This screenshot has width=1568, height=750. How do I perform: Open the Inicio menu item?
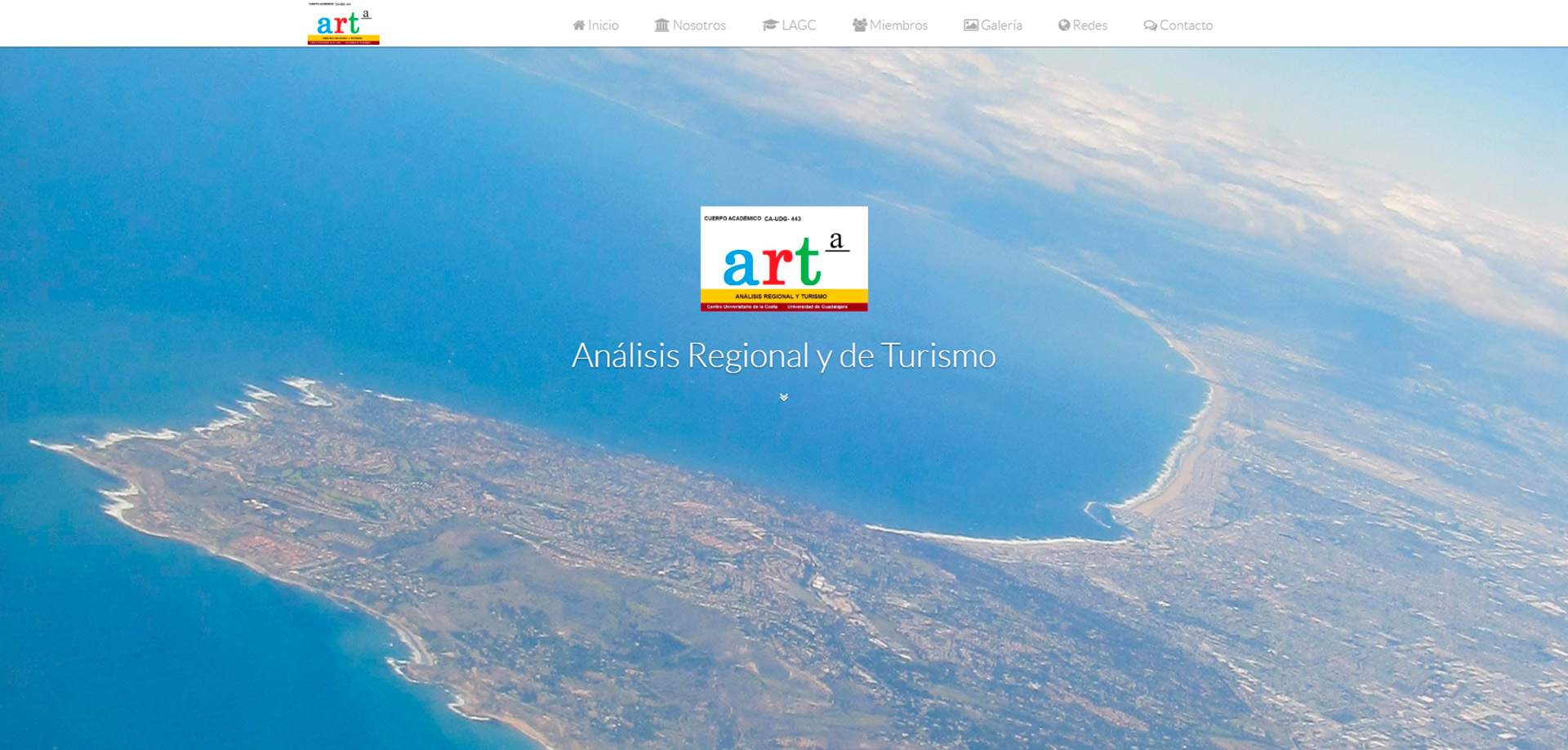[x=604, y=25]
